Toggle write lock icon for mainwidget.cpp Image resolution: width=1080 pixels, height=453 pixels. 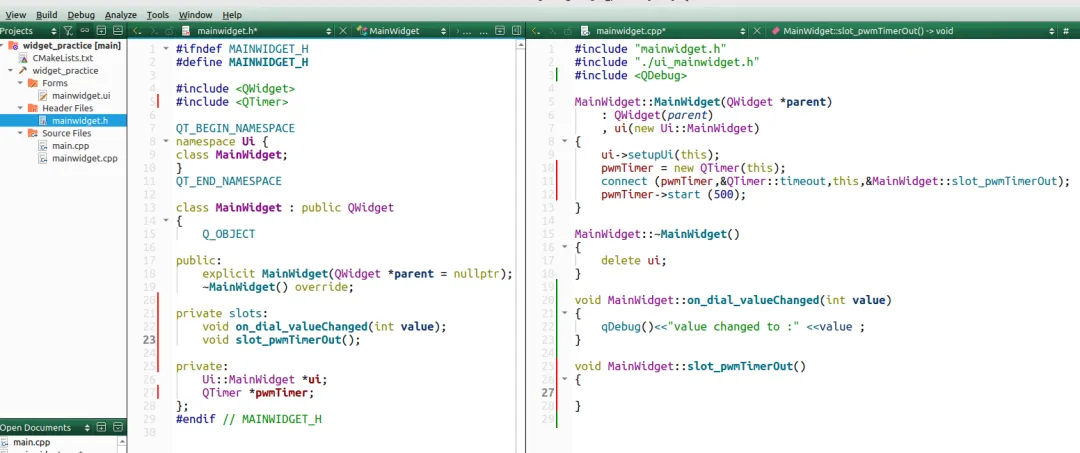(x=568, y=31)
